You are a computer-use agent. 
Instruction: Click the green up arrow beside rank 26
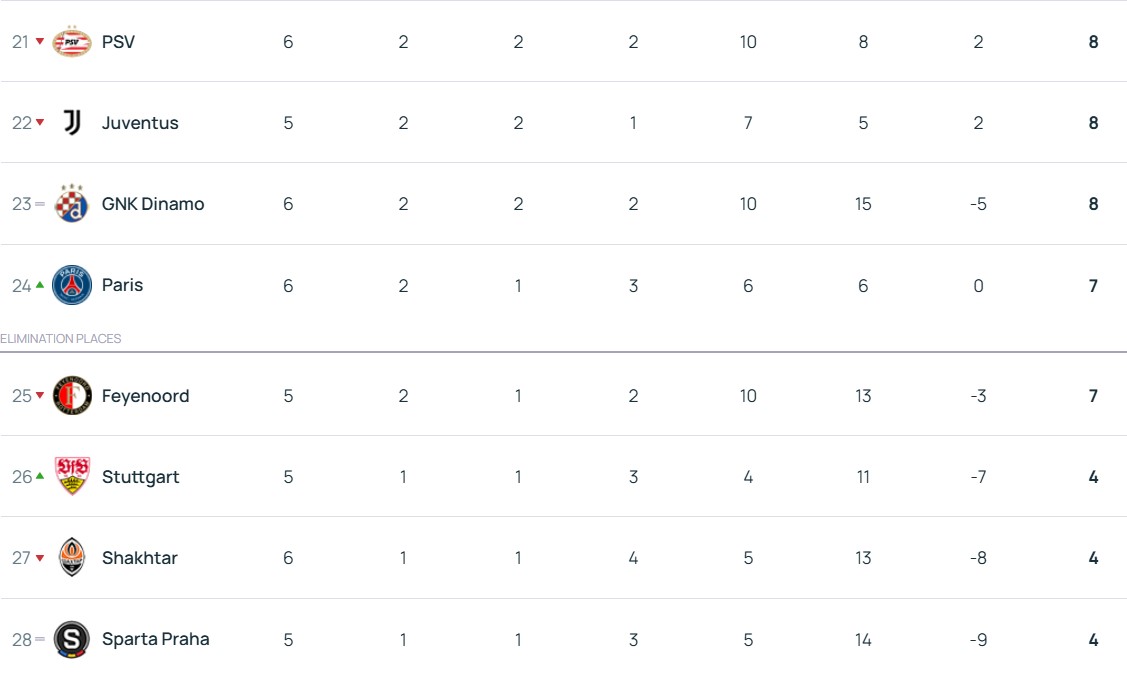[40, 477]
